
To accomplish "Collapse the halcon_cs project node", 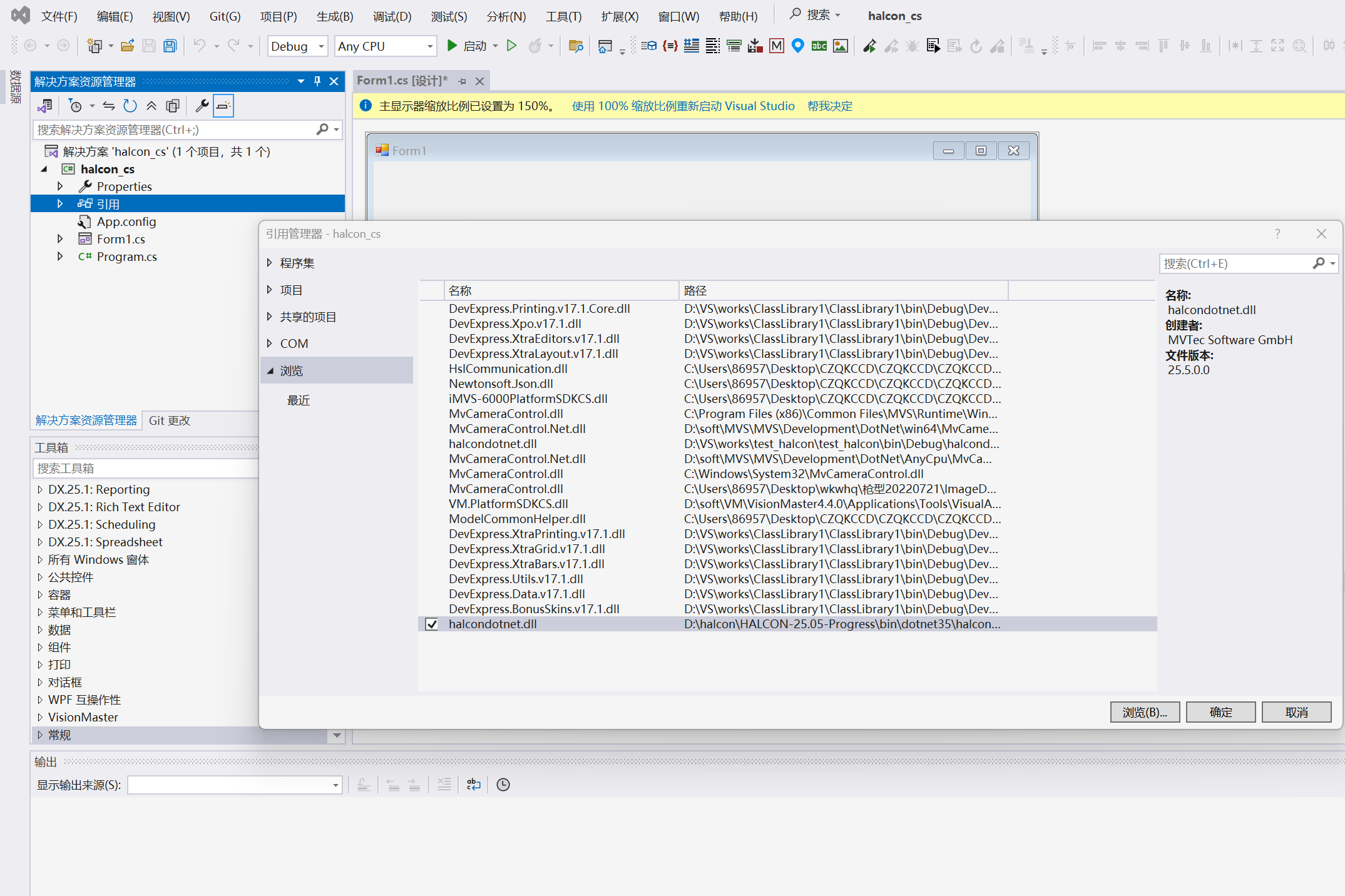I will (x=44, y=169).
